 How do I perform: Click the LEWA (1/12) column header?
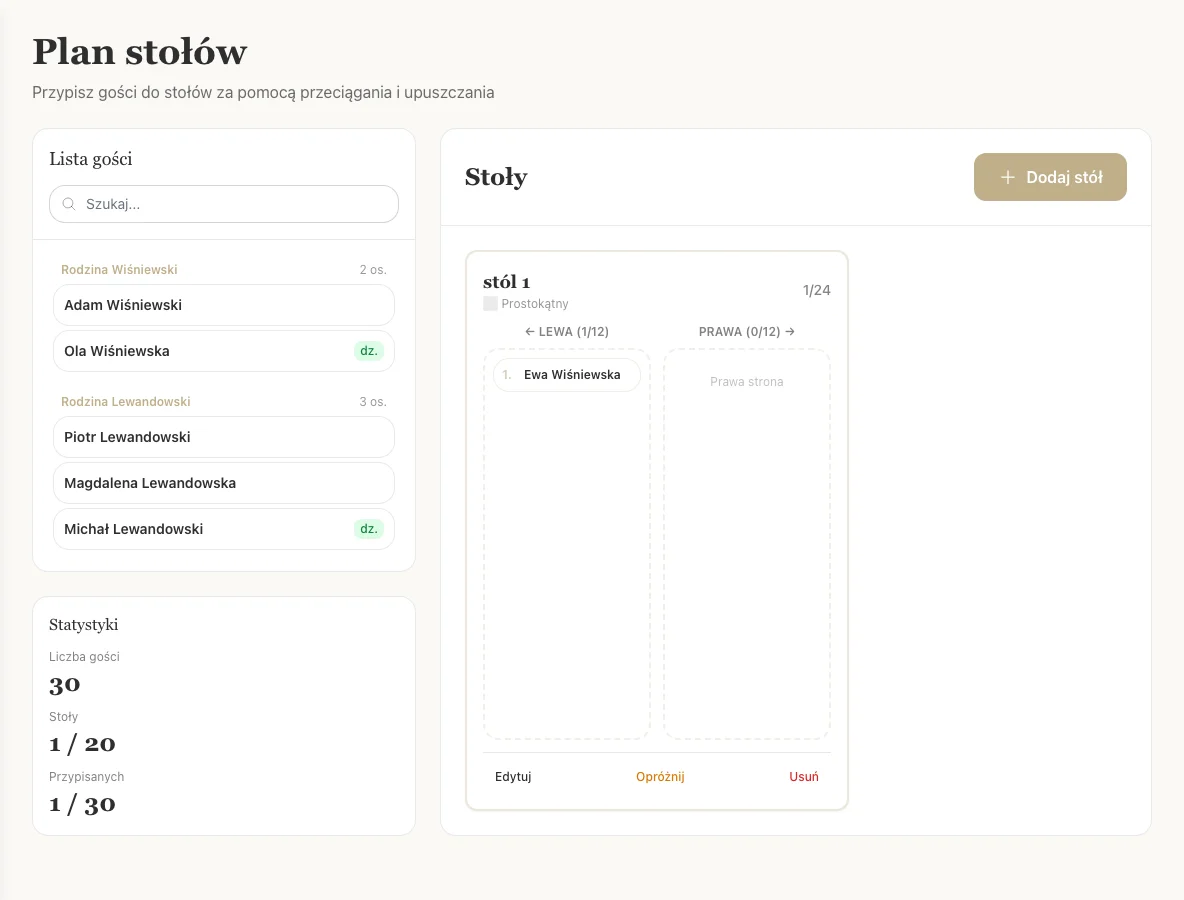[567, 332]
